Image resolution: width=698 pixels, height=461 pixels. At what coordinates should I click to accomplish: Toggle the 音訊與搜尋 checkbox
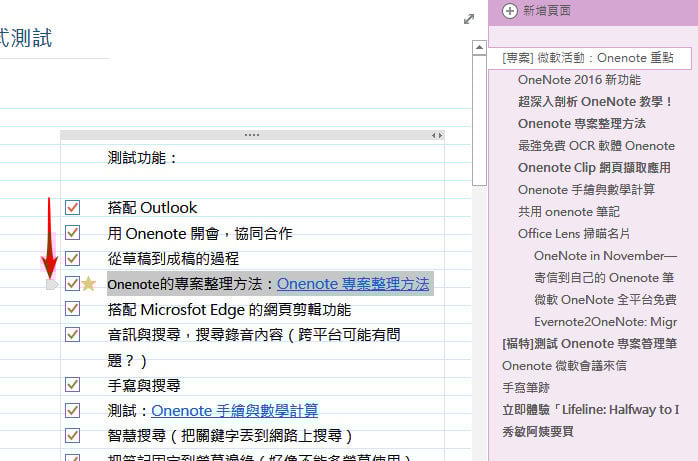click(x=72, y=334)
